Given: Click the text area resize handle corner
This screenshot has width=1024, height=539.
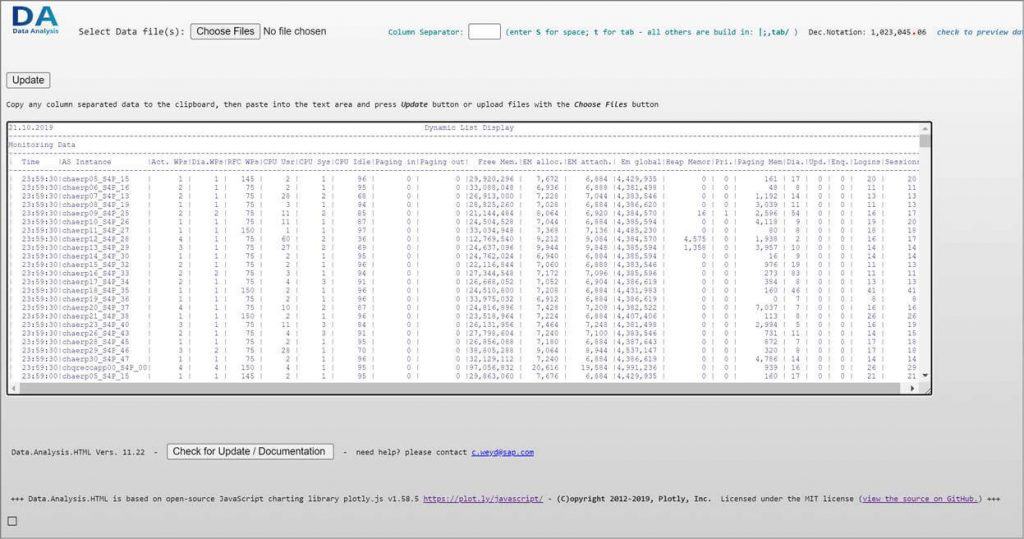Looking at the screenshot, I should point(925,389).
